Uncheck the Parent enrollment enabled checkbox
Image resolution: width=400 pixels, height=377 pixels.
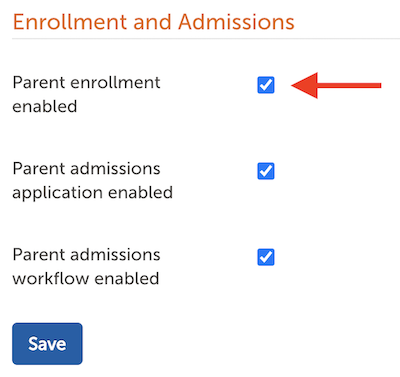click(266, 85)
